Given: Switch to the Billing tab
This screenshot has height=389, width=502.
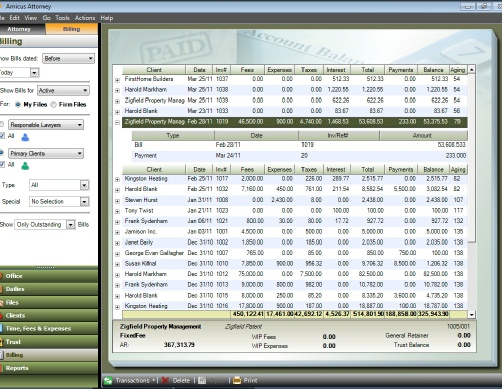Looking at the screenshot, I should point(72,29).
